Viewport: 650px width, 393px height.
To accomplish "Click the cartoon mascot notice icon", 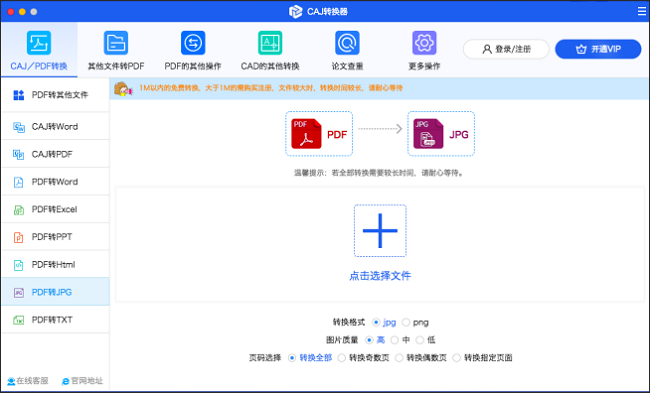I will point(123,88).
